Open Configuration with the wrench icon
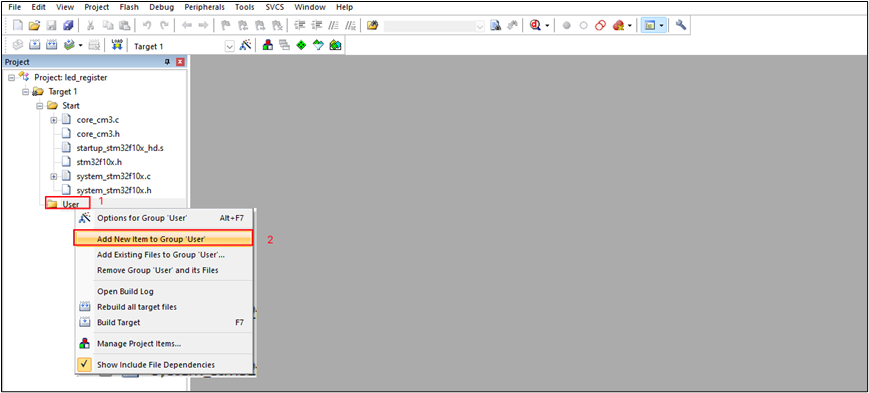869x393 pixels. pyautogui.click(x=681, y=25)
